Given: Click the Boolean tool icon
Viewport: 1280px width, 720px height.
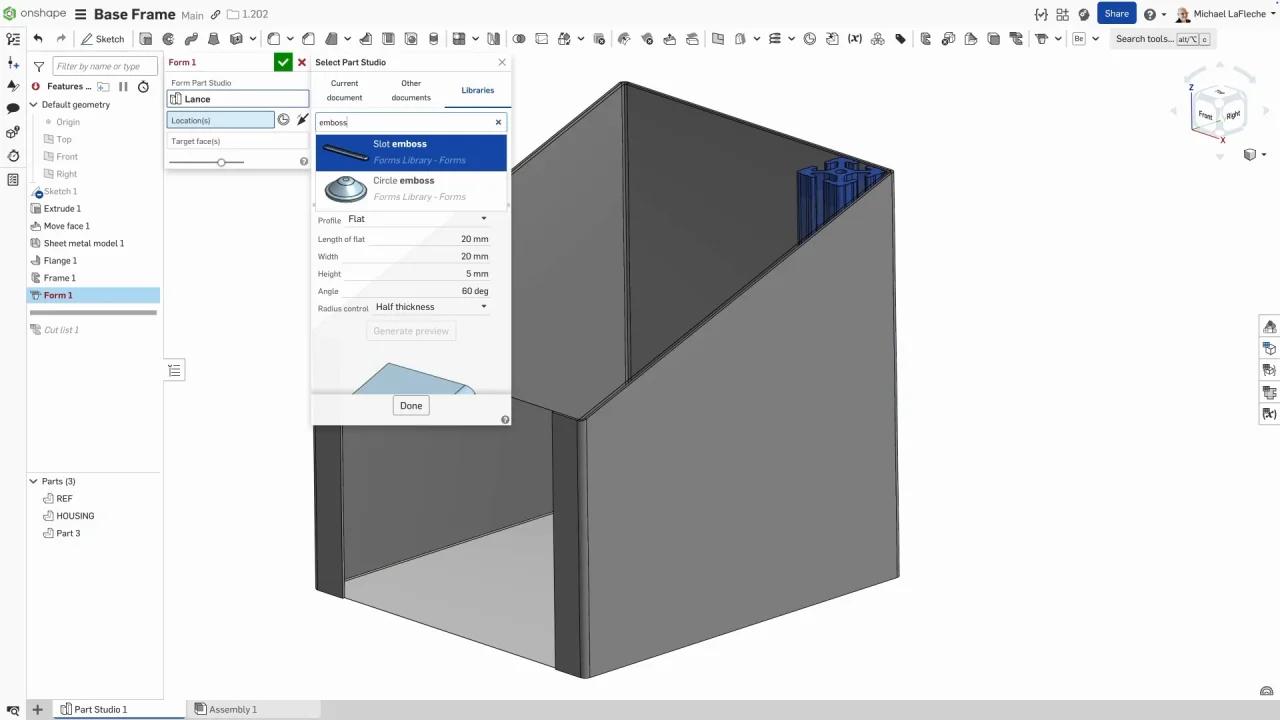Looking at the screenshot, I should 519,39.
